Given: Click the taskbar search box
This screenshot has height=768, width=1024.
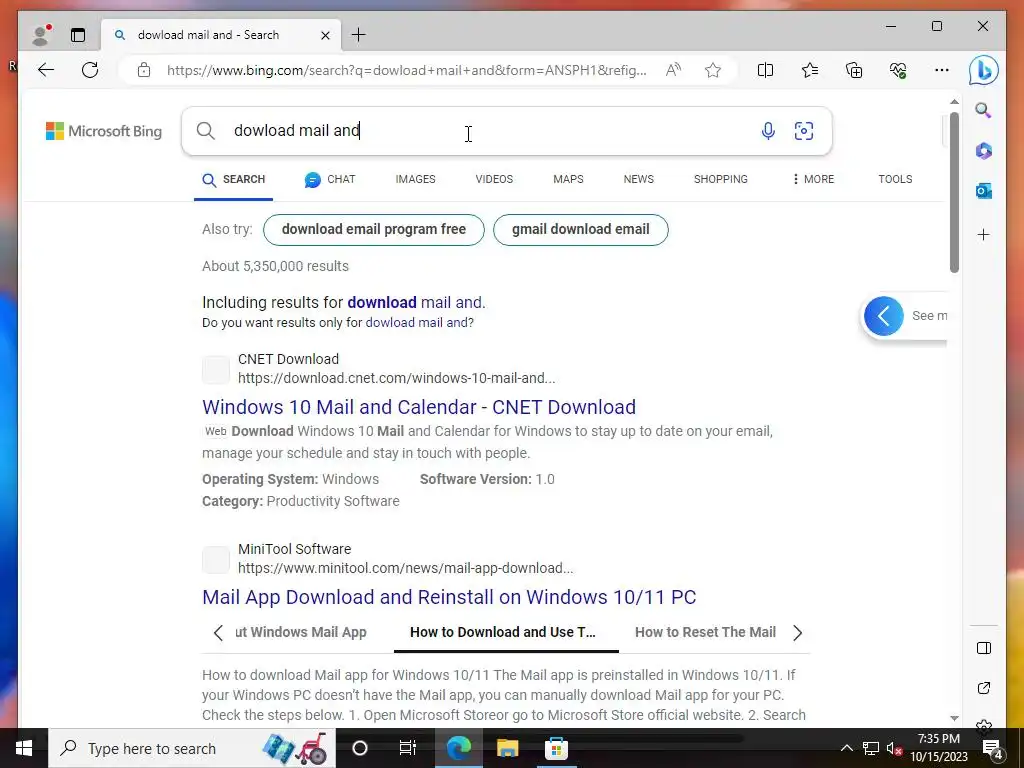Looking at the screenshot, I should click(192, 748).
